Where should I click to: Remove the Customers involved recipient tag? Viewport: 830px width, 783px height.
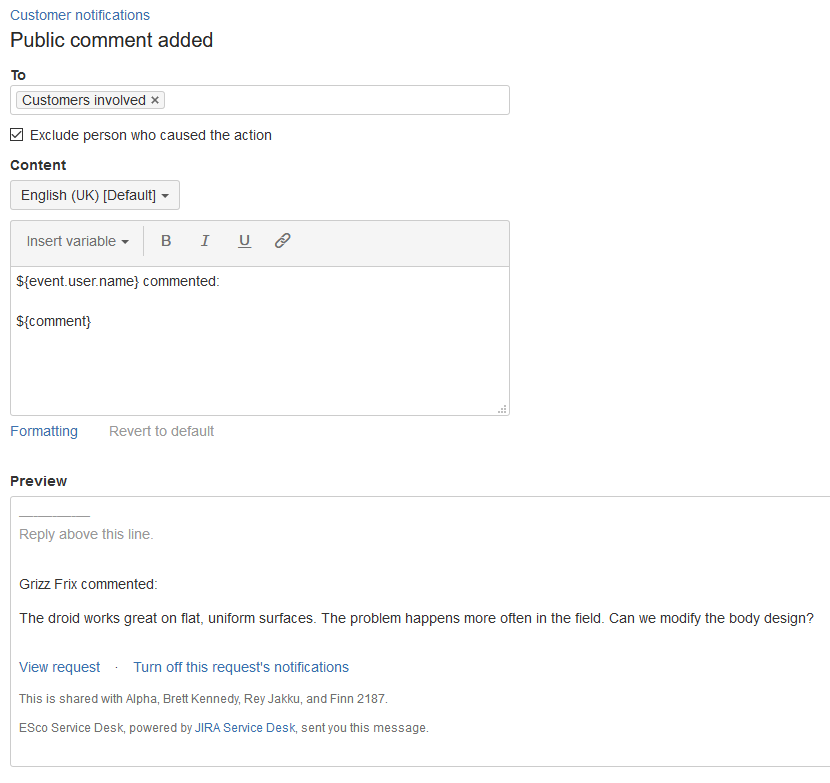155,100
